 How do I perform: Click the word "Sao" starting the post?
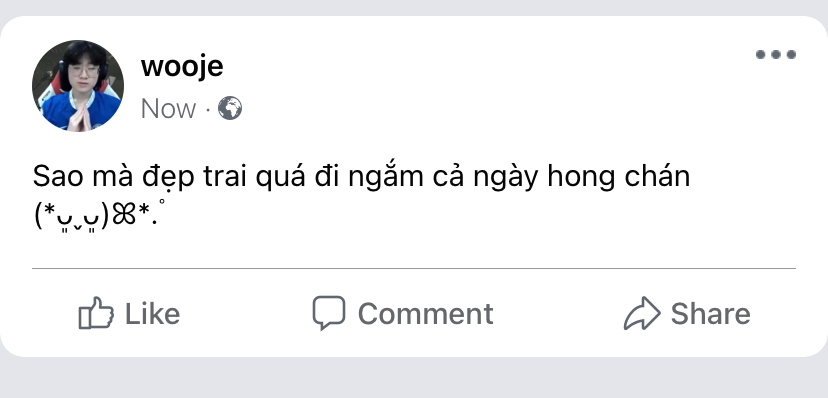[x=58, y=177]
